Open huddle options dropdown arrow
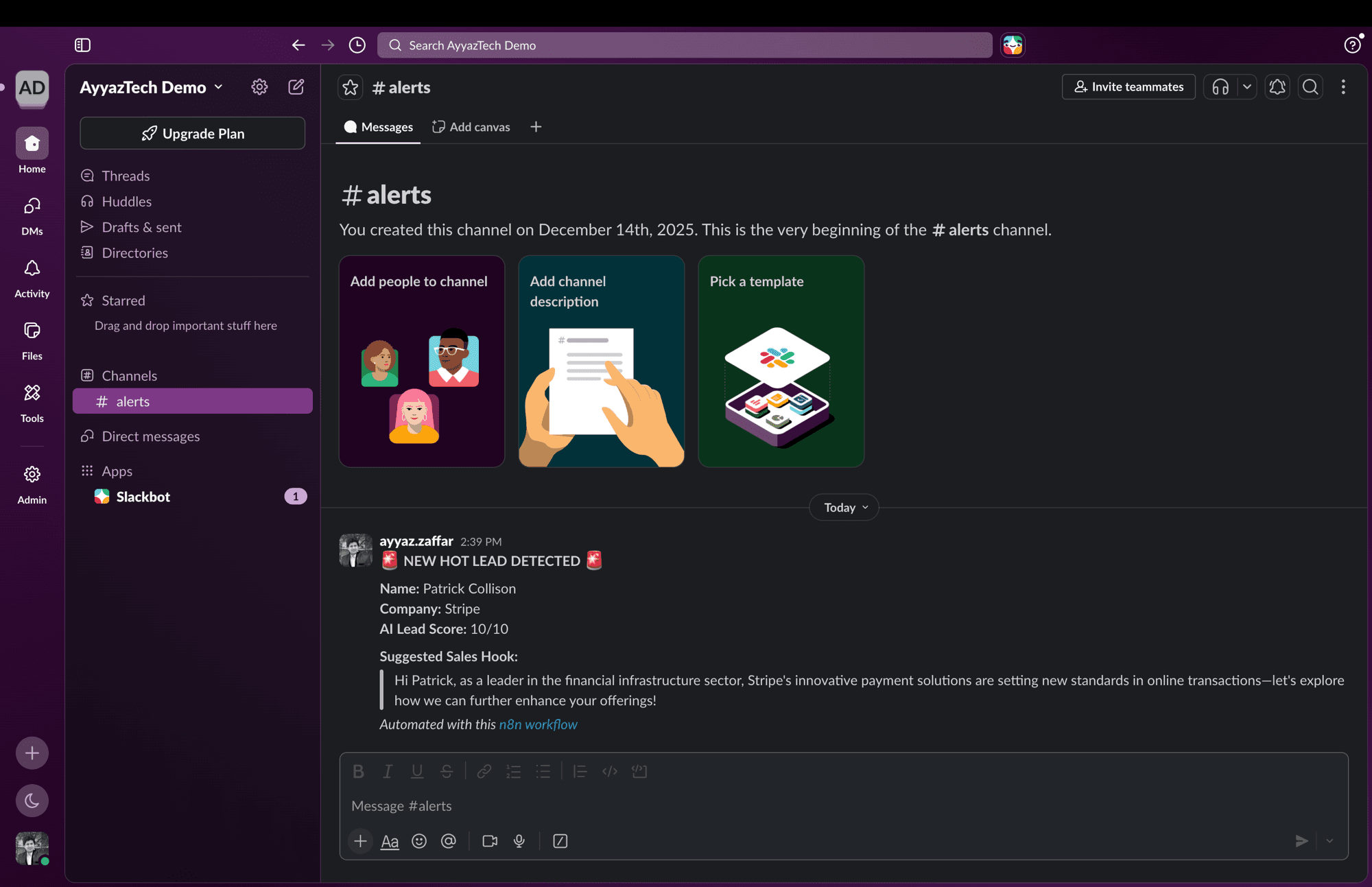This screenshot has width=1372, height=887. pos(1247,87)
